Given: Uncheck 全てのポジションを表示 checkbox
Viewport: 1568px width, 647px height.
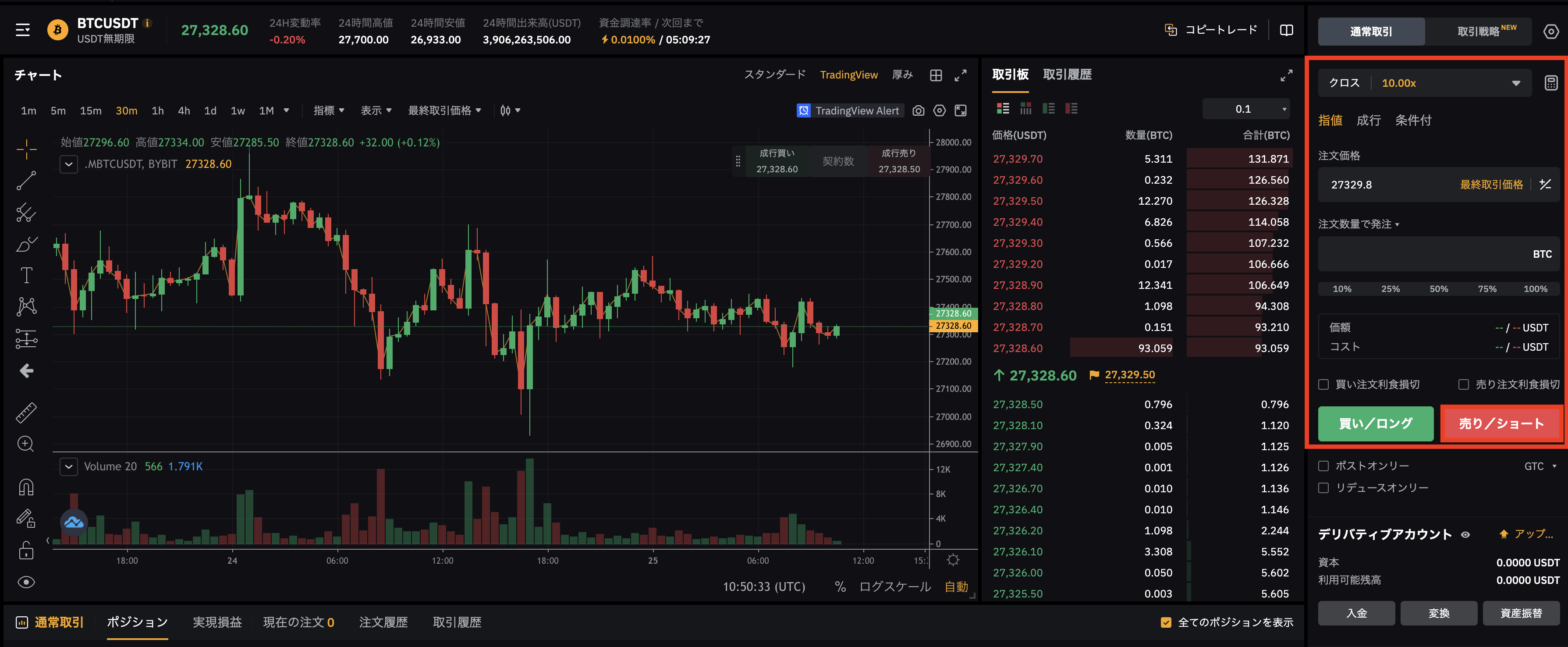Looking at the screenshot, I should tap(1166, 622).
